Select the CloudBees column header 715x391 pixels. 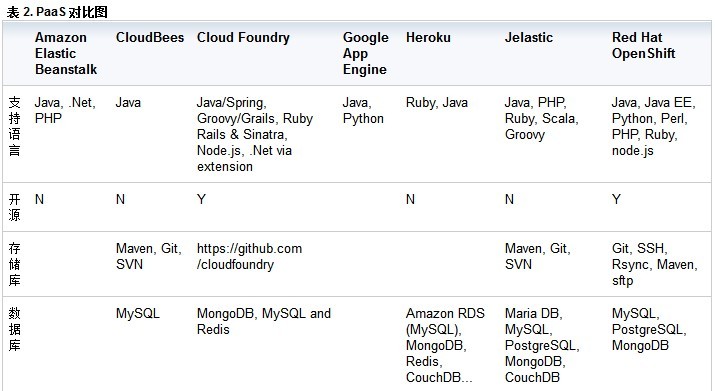tap(150, 37)
